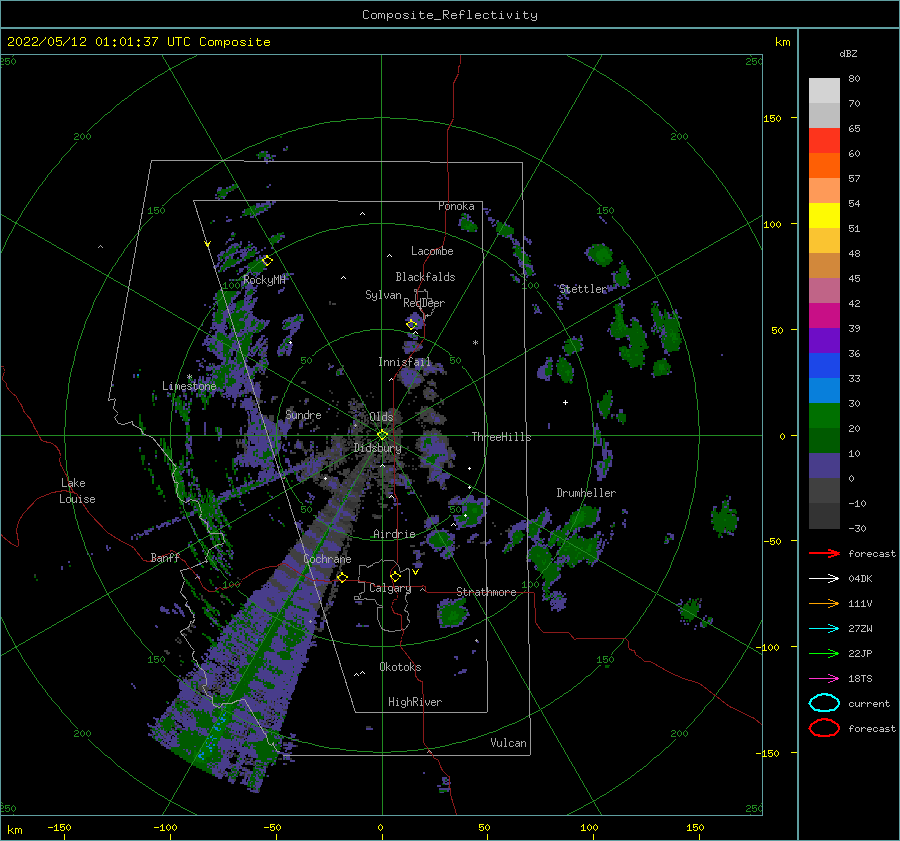Click the Sundre town label
The height and width of the screenshot is (841, 900).
[303, 415]
